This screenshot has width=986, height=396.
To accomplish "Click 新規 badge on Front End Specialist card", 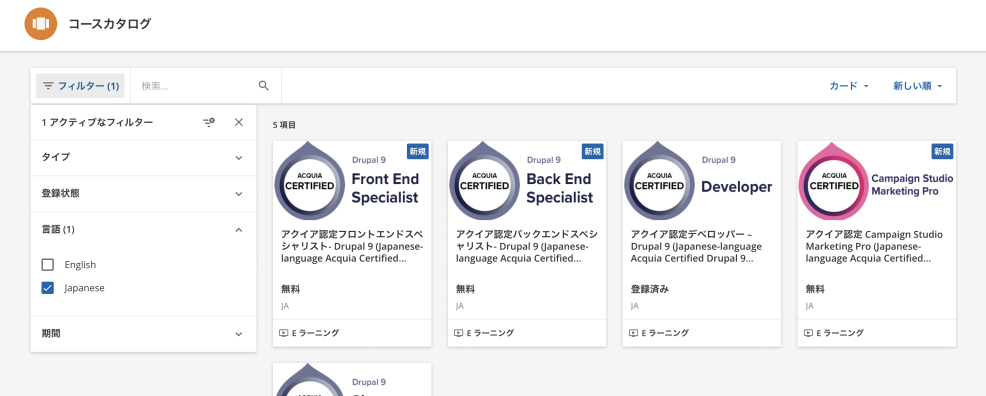I will 418,151.
